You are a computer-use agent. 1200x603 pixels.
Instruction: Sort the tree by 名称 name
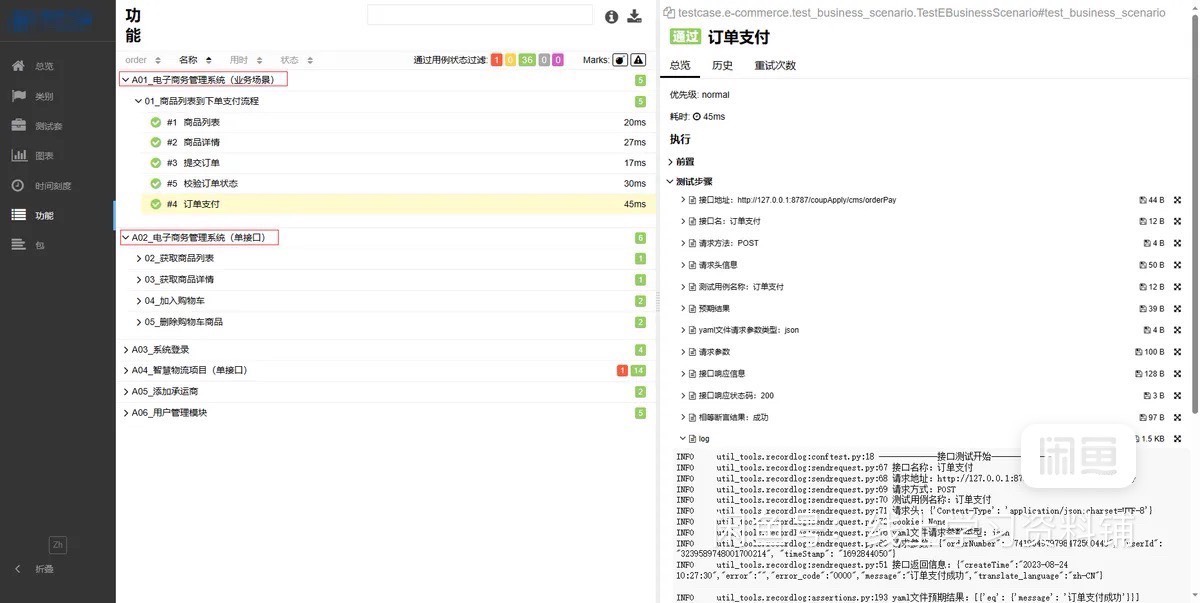click(x=194, y=60)
